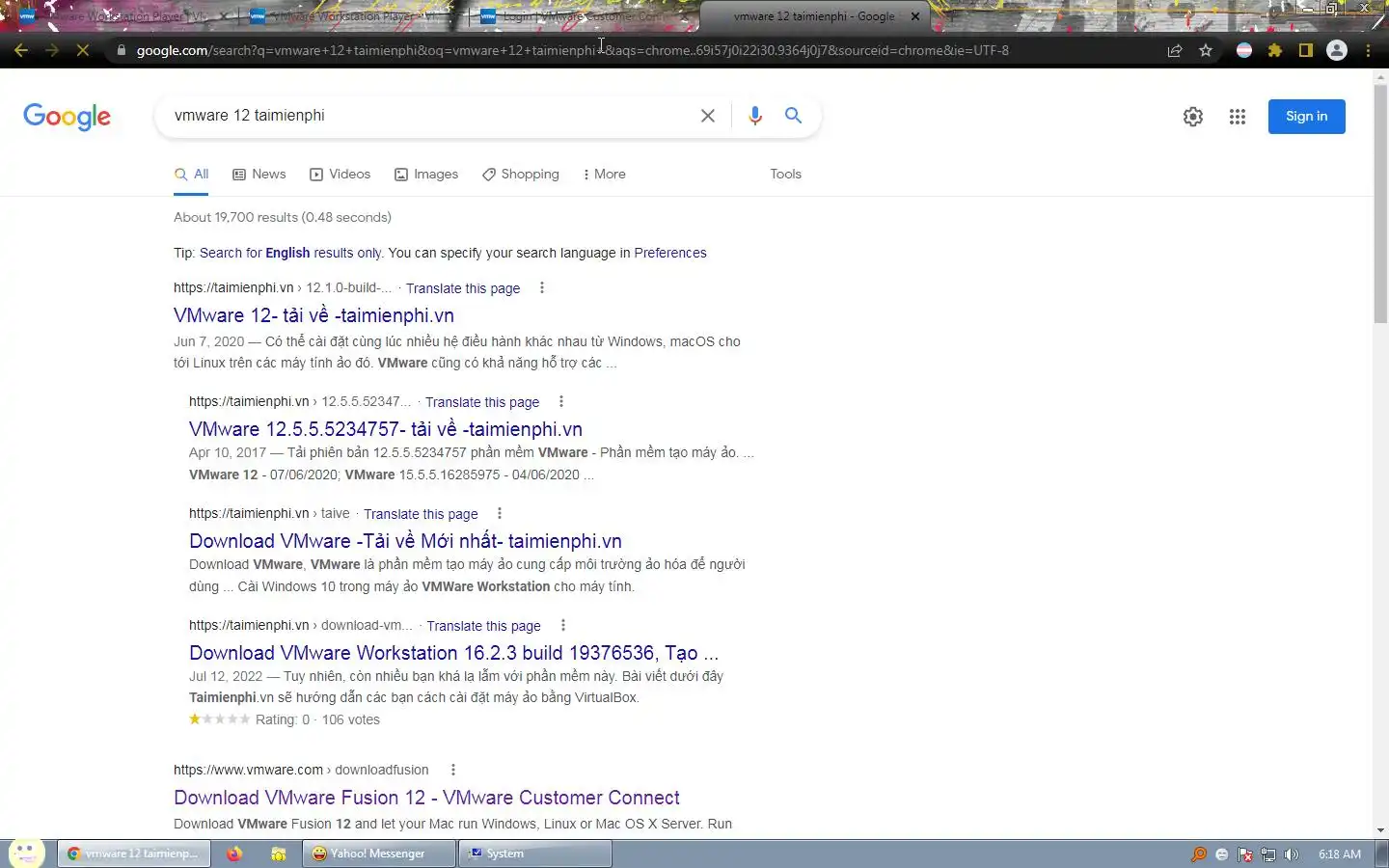Click the site security lock icon
Screen dimensions: 1389x868
click(121, 50)
